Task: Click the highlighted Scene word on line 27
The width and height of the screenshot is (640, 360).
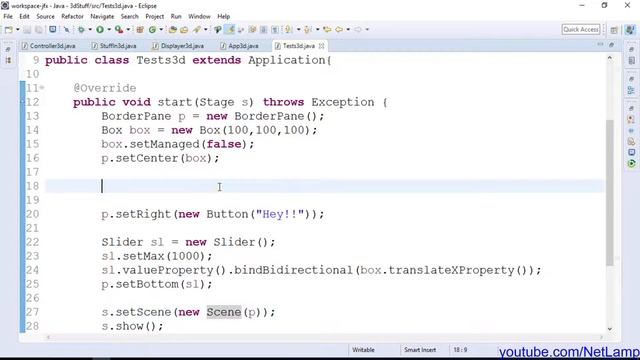Action: coord(224,312)
